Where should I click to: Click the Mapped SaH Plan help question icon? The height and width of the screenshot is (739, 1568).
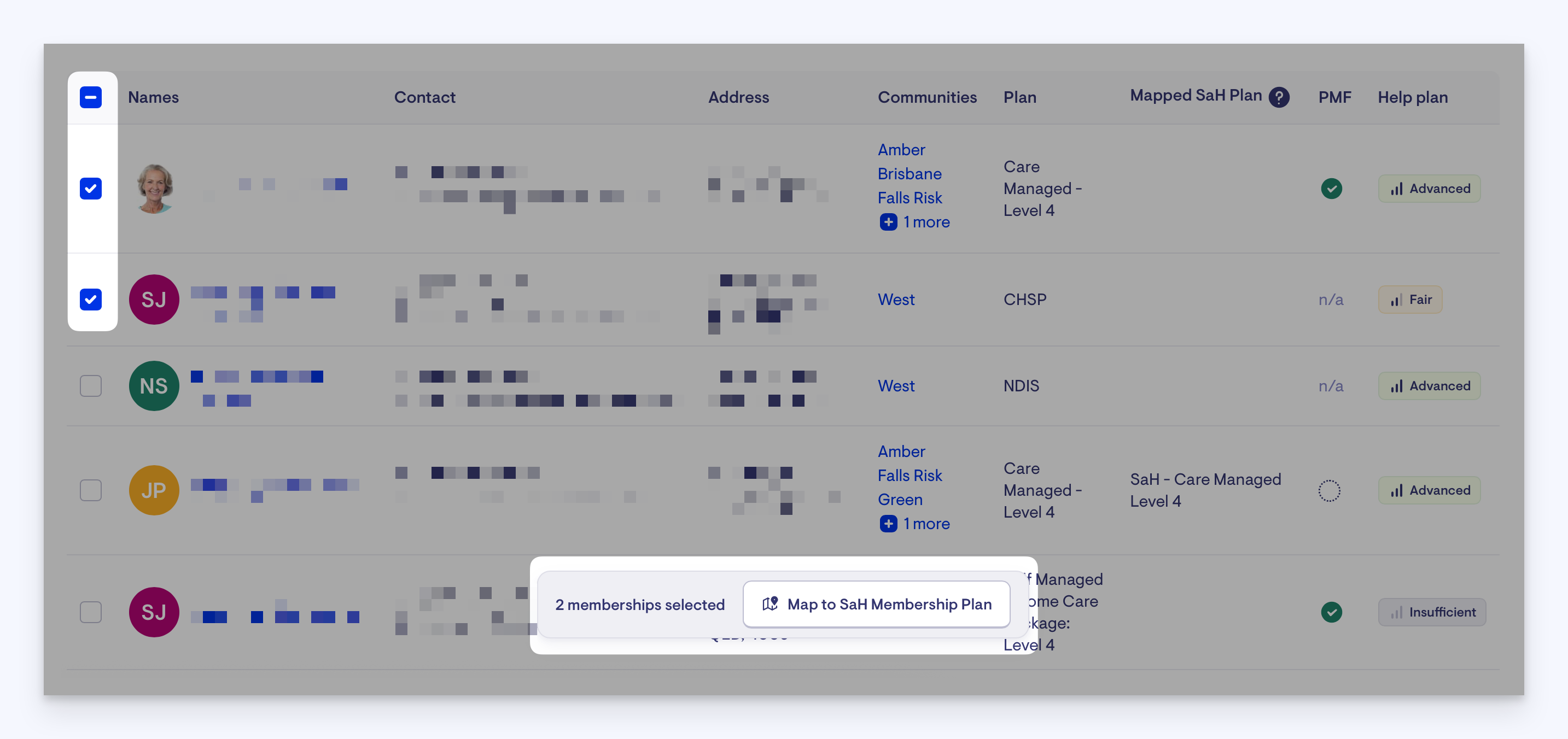[x=1279, y=97]
